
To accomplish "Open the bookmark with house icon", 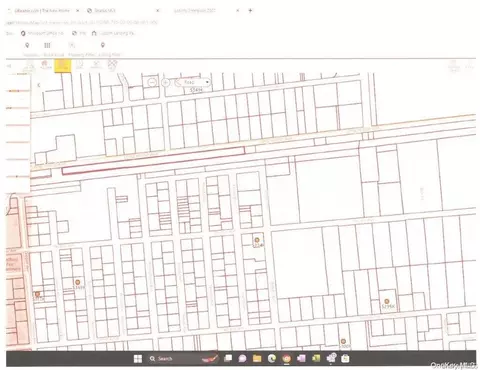I will (113, 33).
